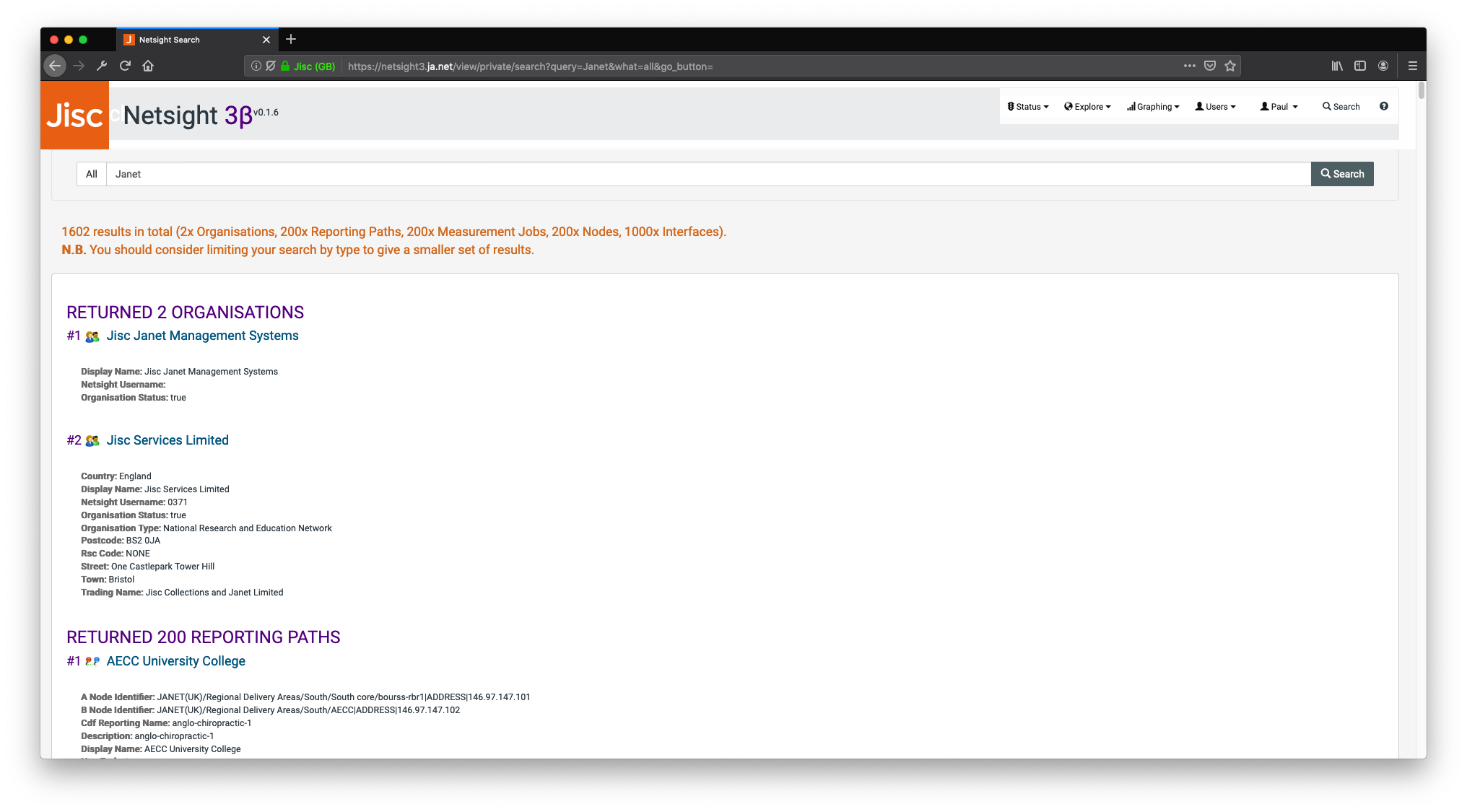Click the Description: anglo-chiropractic-1 line

pos(147,736)
